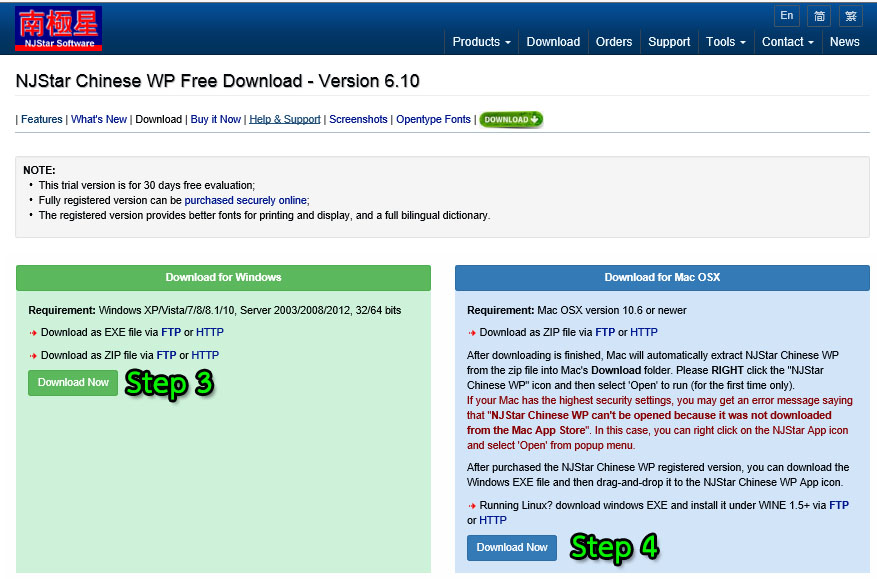Download Mac OSX ZIP file via HTTP
This screenshot has height=579, width=877.
point(644,332)
